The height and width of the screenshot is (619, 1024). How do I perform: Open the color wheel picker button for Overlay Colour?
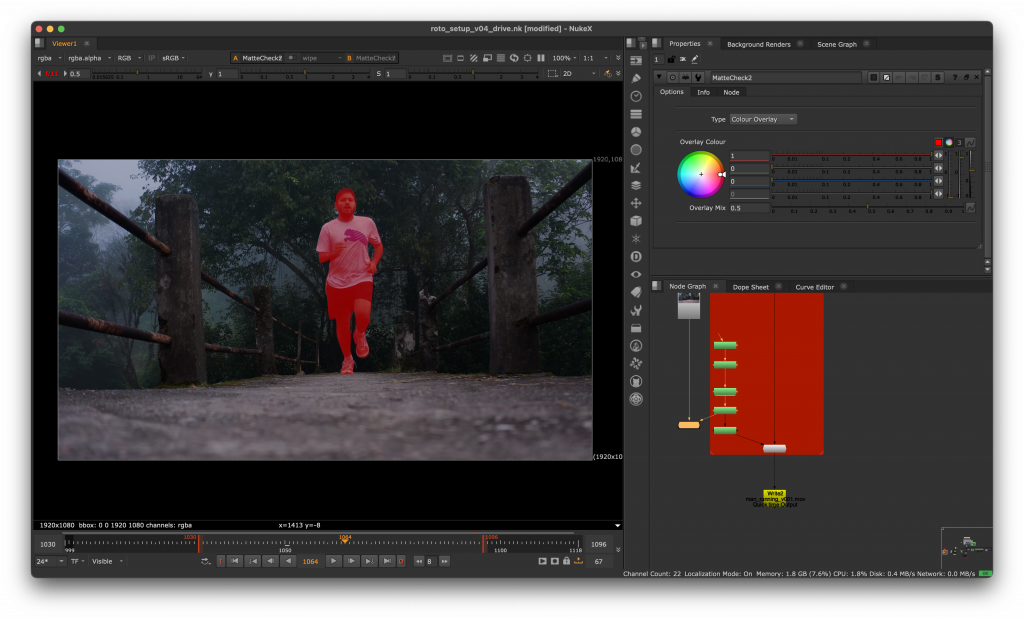(x=949, y=142)
